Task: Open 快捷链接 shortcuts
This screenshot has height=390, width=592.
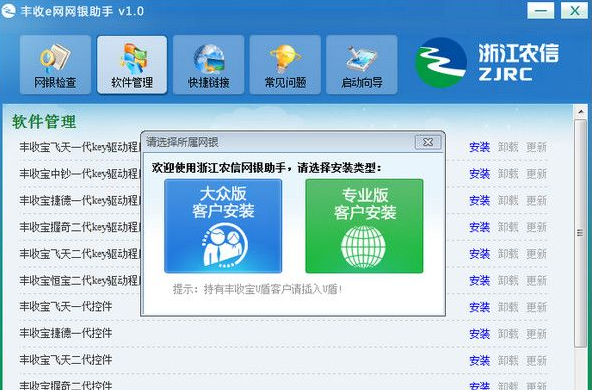Action: (x=208, y=65)
